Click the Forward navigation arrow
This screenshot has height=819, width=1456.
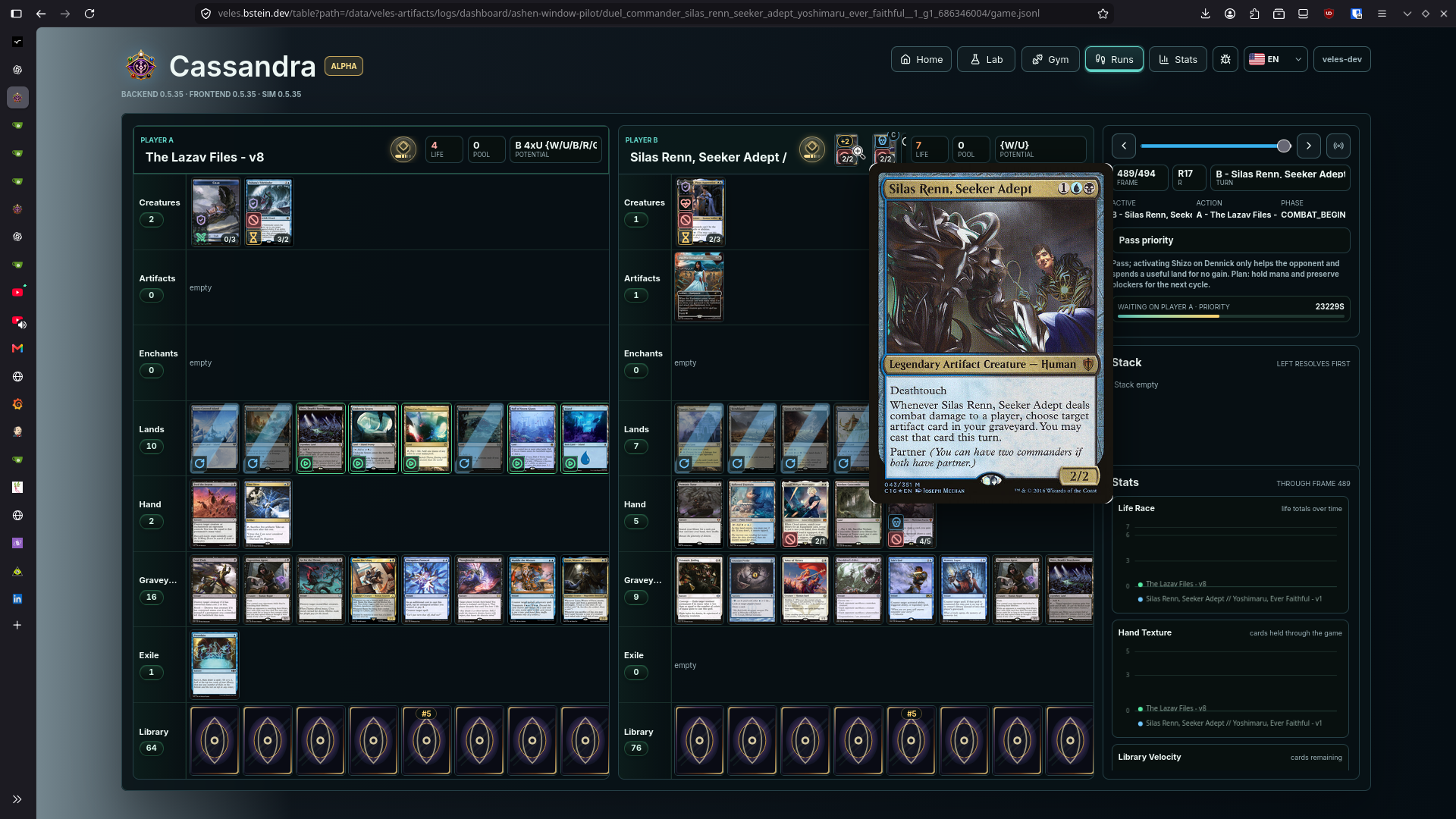[x=65, y=14]
